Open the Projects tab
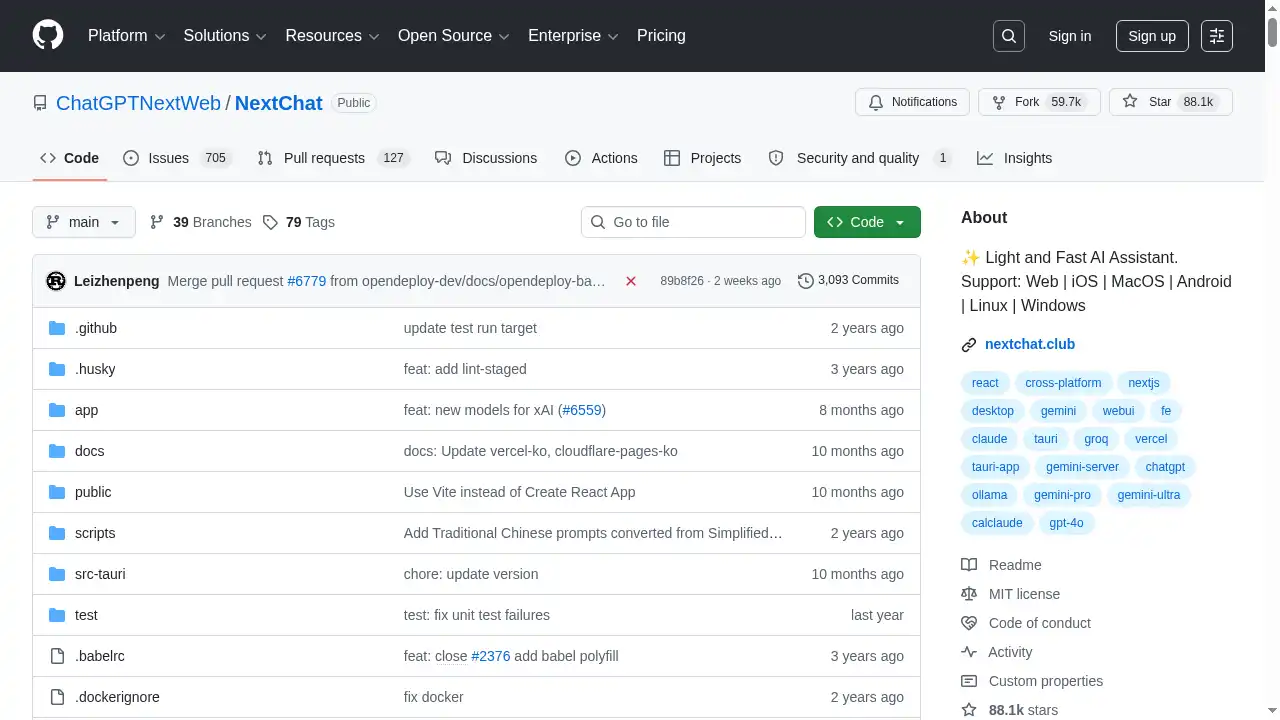The height and width of the screenshot is (720, 1280). [702, 158]
